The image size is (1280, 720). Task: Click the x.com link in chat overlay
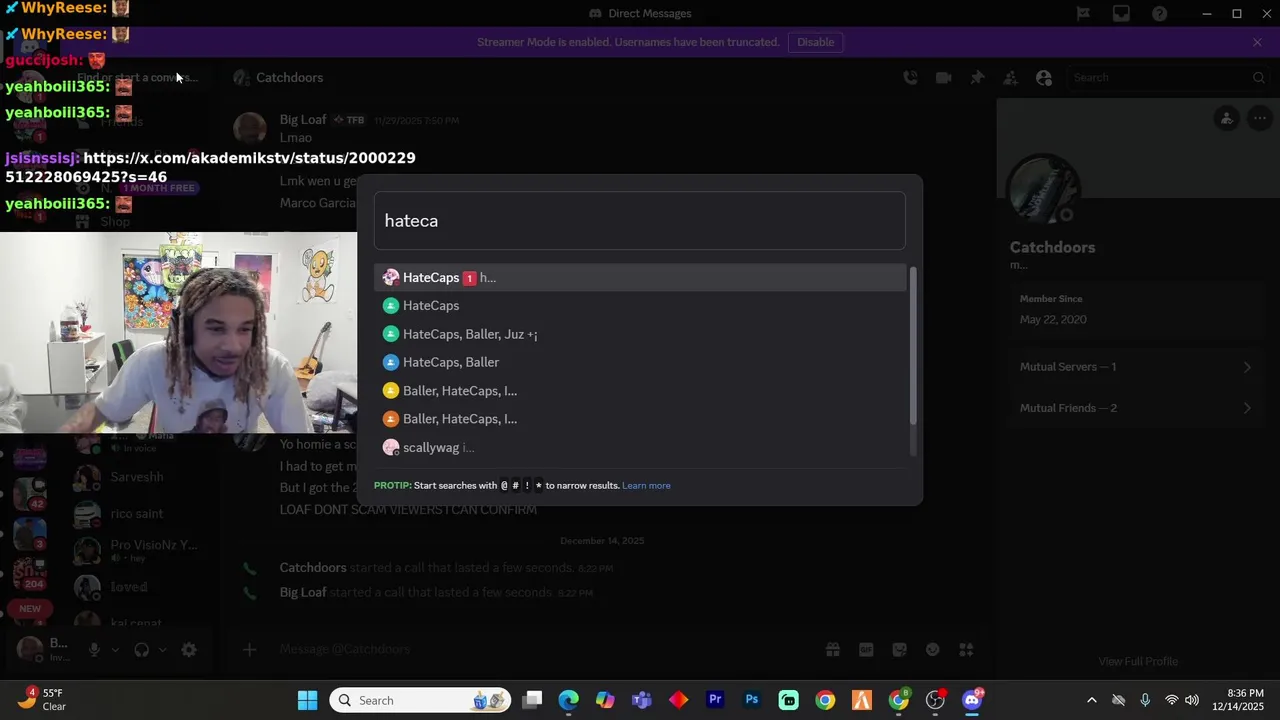[x=210, y=167]
